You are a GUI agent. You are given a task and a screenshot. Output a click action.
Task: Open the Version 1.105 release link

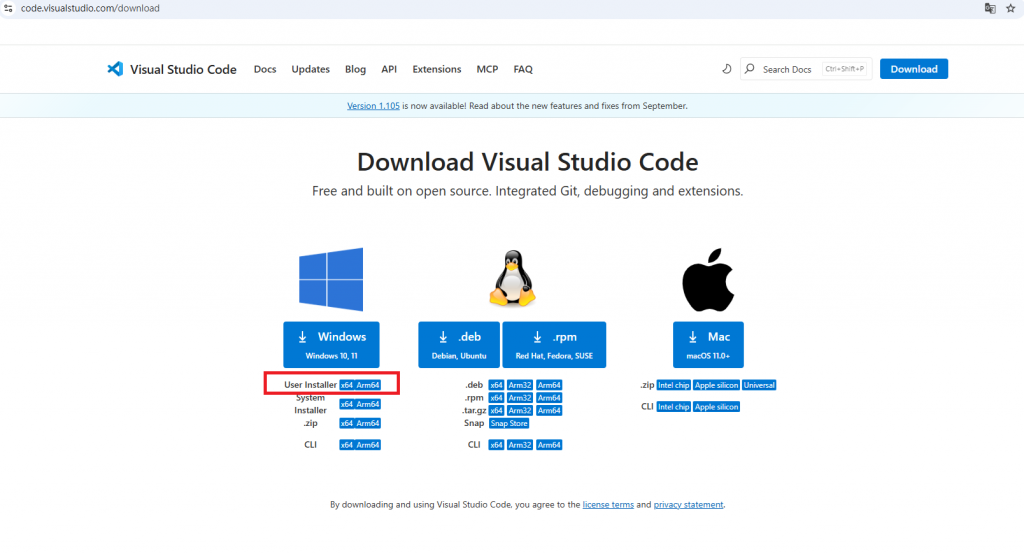coord(373,106)
